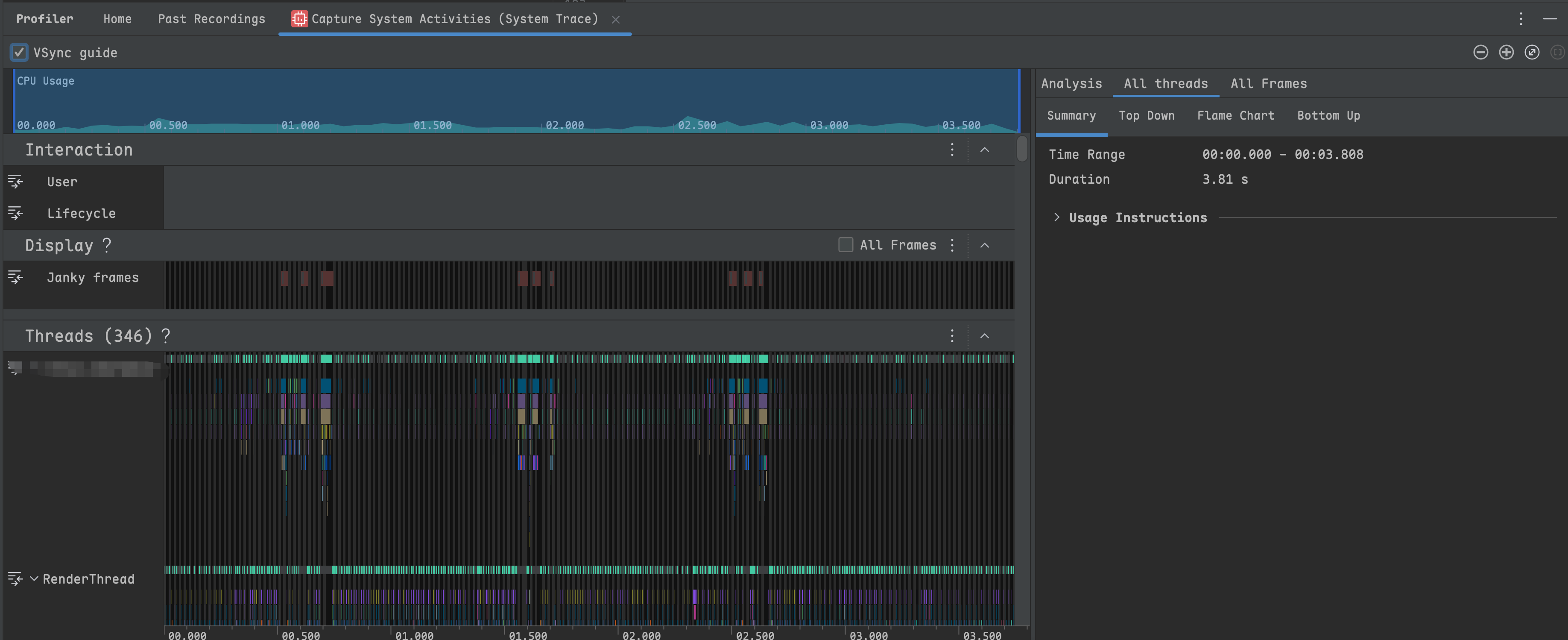This screenshot has width=1568, height=640.
Task: Expand the Usage Instructions section
Action: 1057,217
